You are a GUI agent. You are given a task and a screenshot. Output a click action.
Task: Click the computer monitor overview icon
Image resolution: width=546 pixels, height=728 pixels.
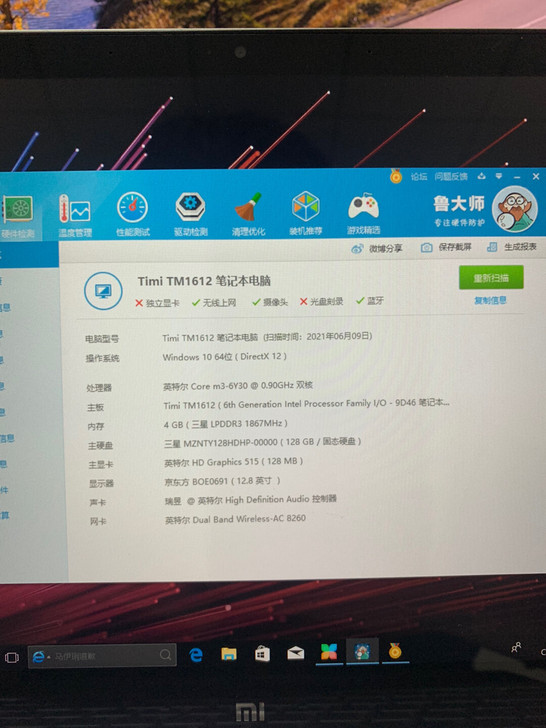point(103,291)
